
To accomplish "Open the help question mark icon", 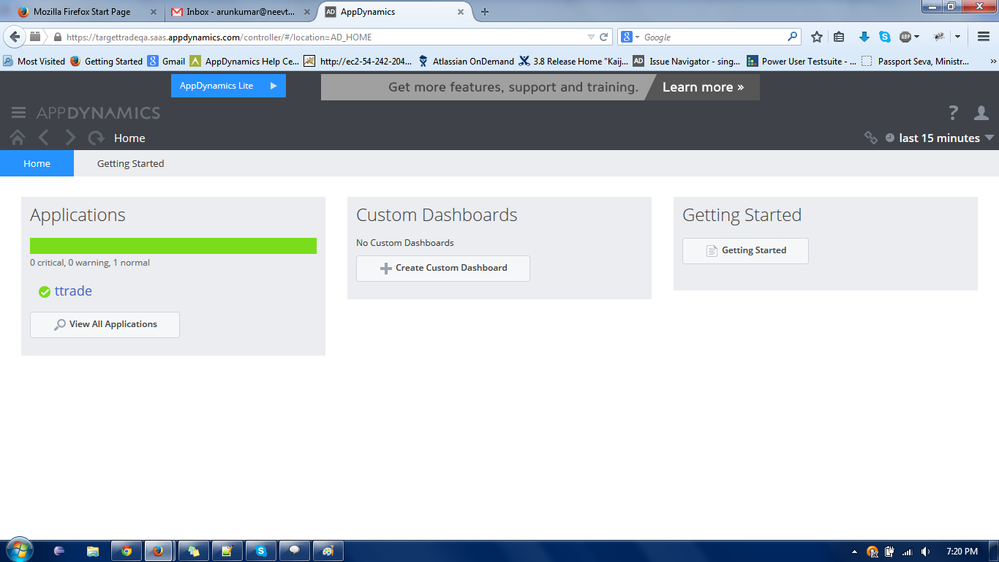I will click(x=953, y=113).
